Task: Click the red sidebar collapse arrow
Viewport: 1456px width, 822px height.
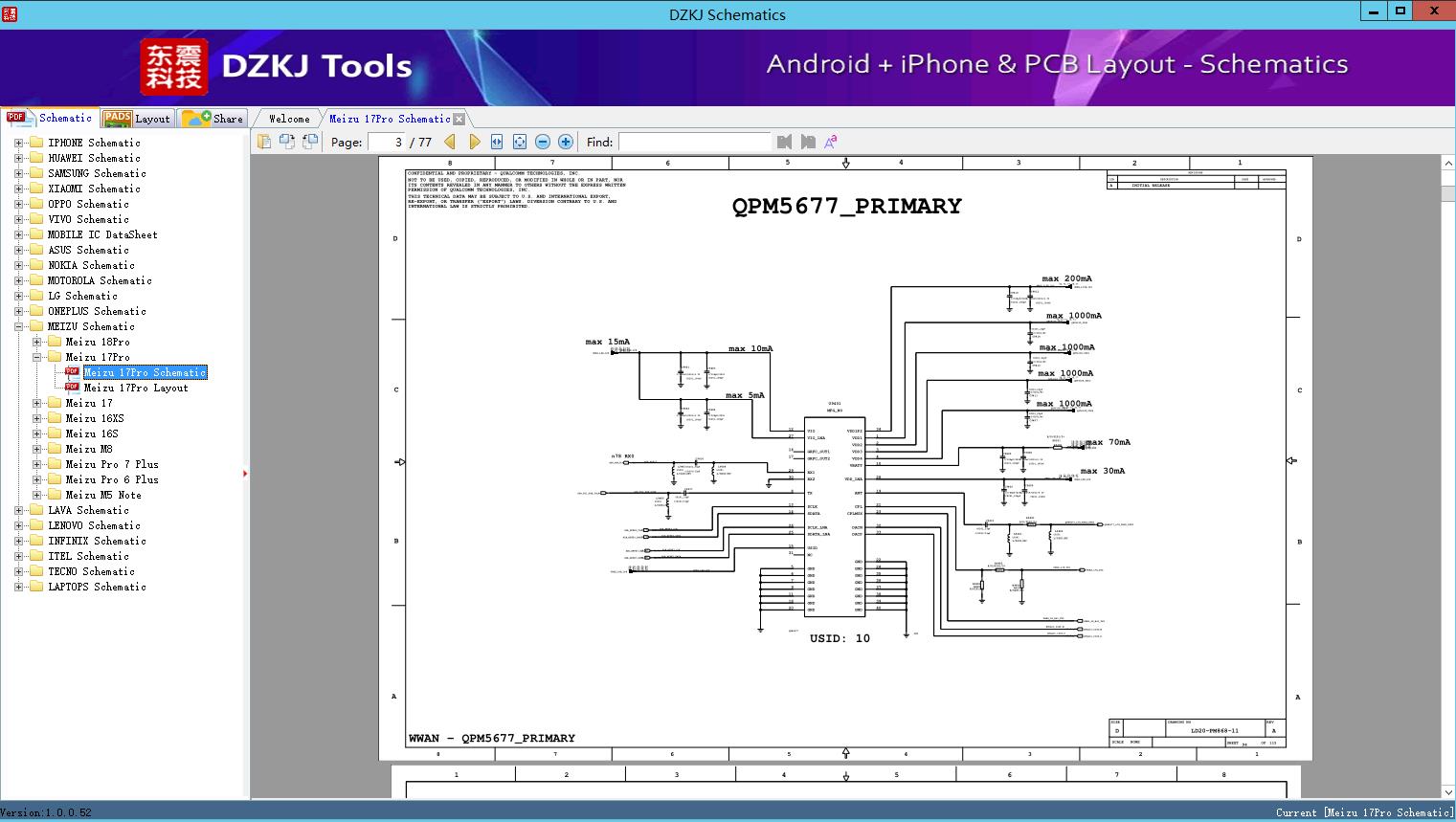Action: tap(246, 473)
